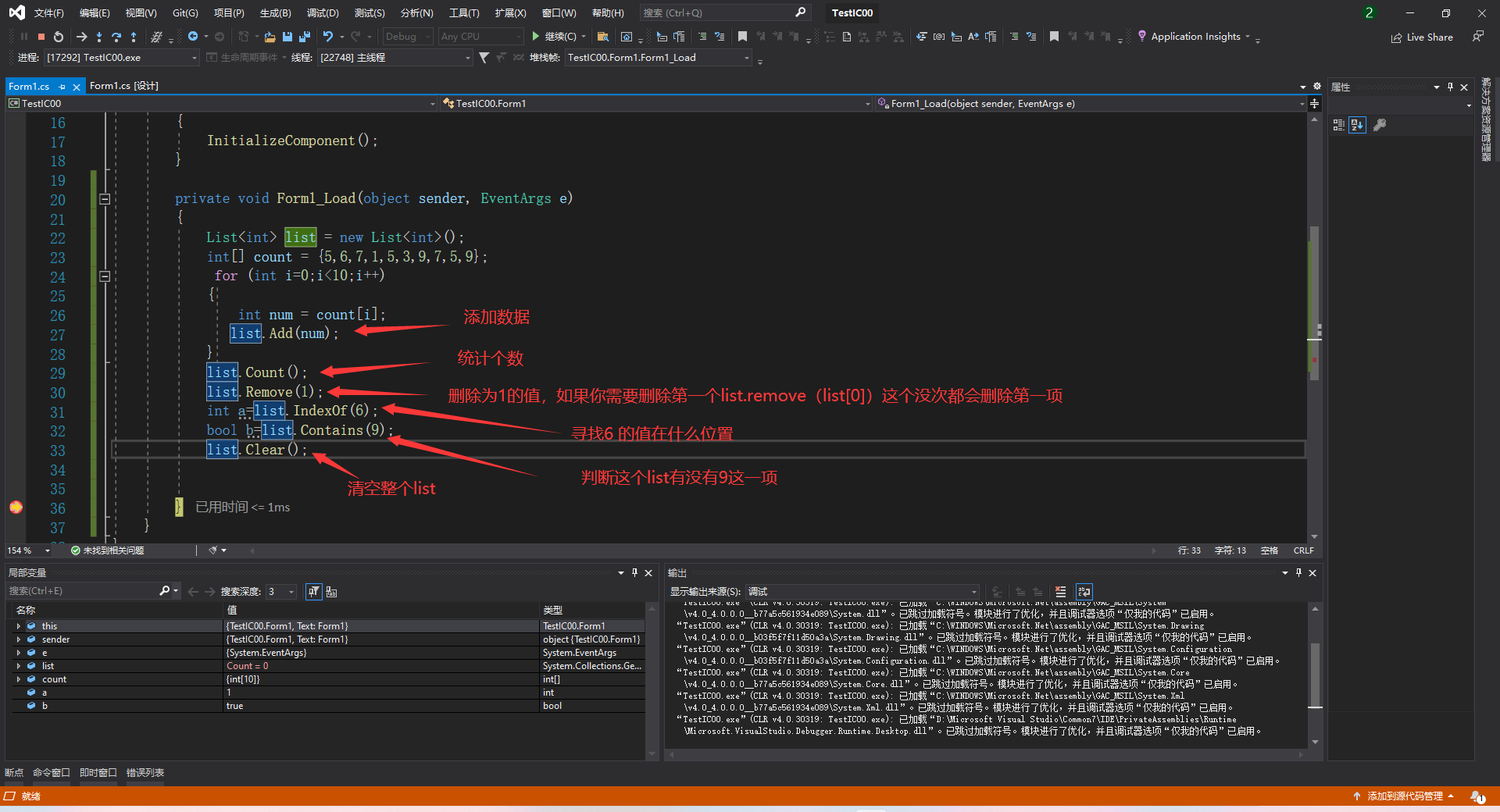The width and height of the screenshot is (1500, 812).
Task: Undo the last edit
Action: coord(328,37)
